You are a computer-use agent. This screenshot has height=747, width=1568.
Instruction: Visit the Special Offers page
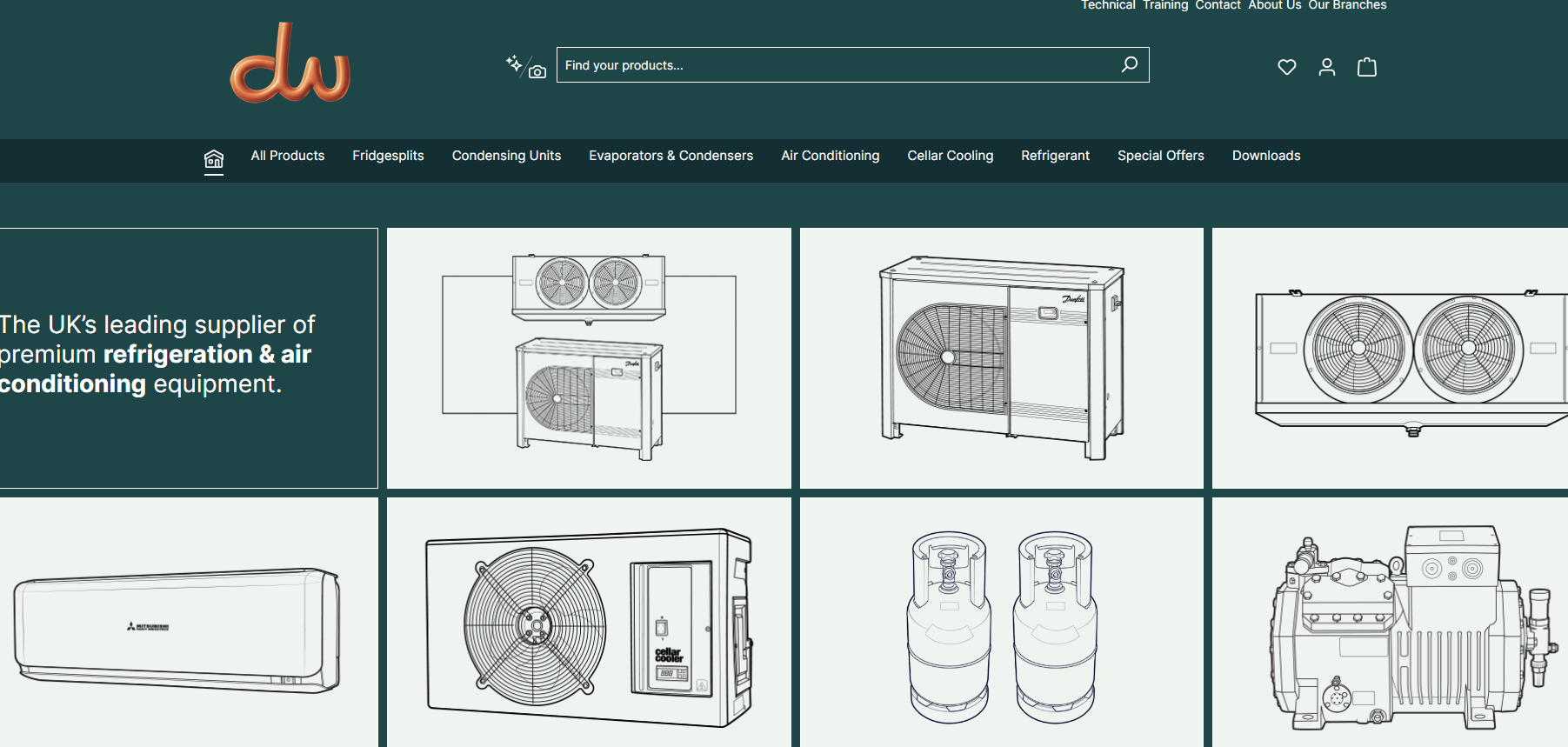pos(1160,156)
